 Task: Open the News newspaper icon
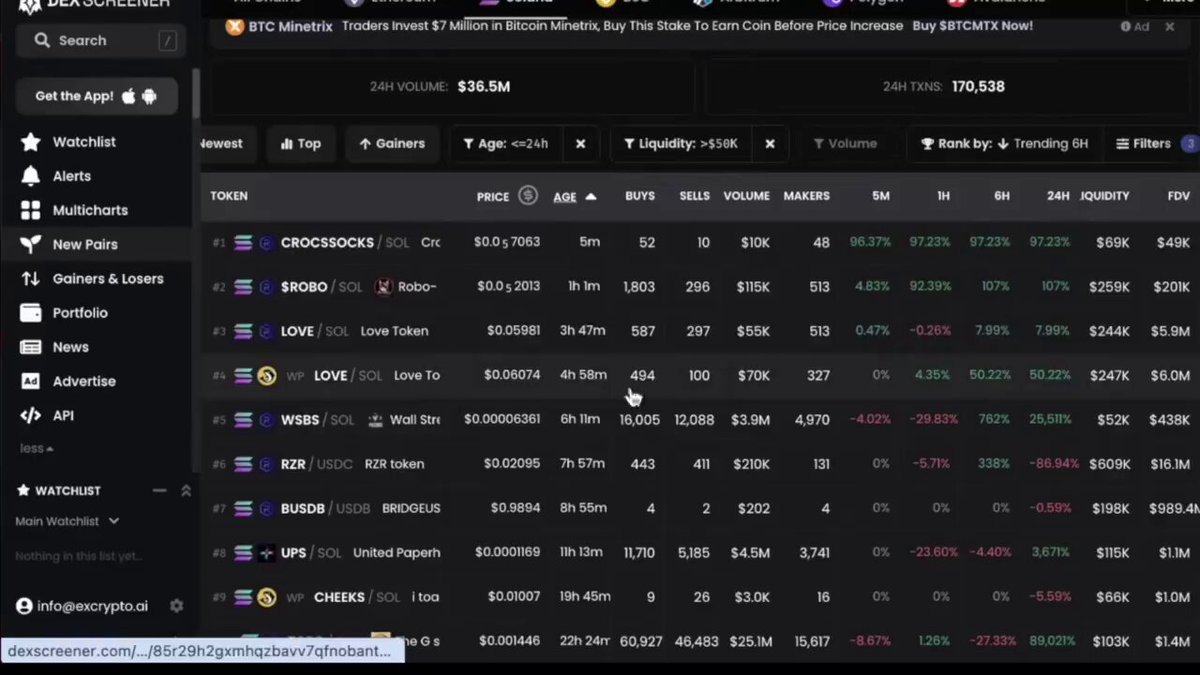pos(31,347)
